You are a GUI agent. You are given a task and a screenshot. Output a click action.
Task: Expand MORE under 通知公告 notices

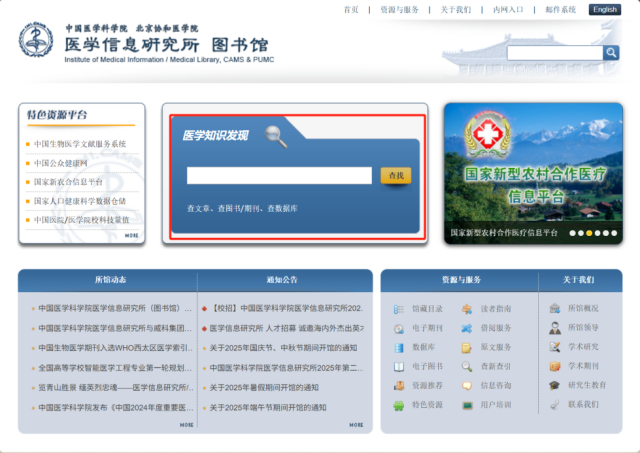pyautogui.click(x=357, y=425)
